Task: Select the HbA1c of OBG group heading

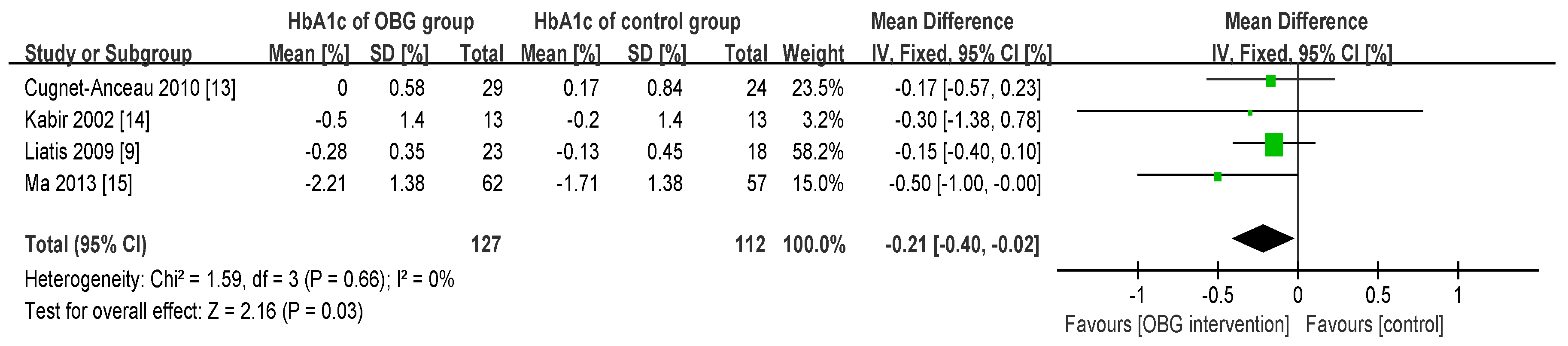Action: pos(380,22)
